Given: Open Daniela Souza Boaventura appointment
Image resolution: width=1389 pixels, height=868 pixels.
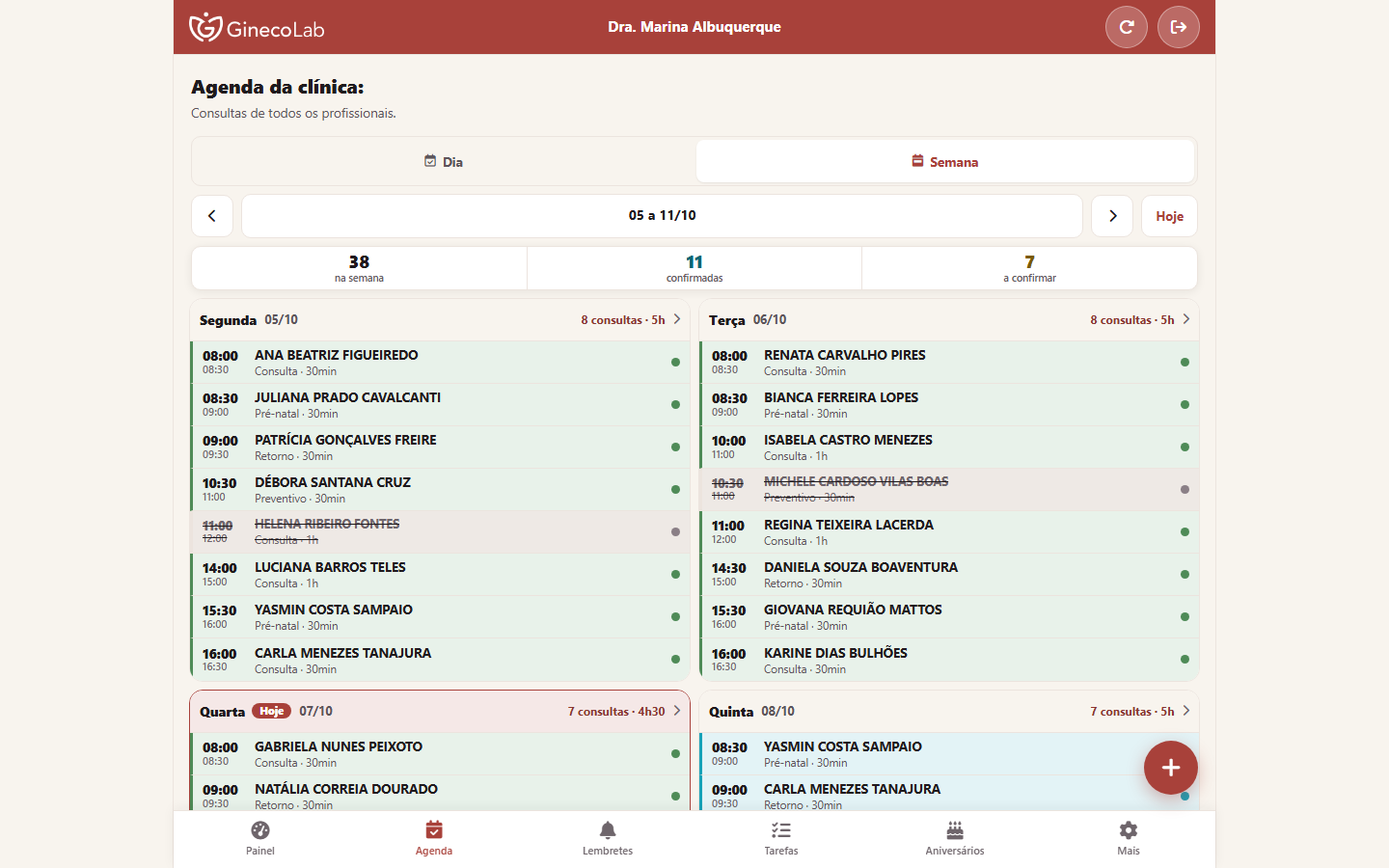Looking at the screenshot, I should pyautogui.click(x=950, y=575).
